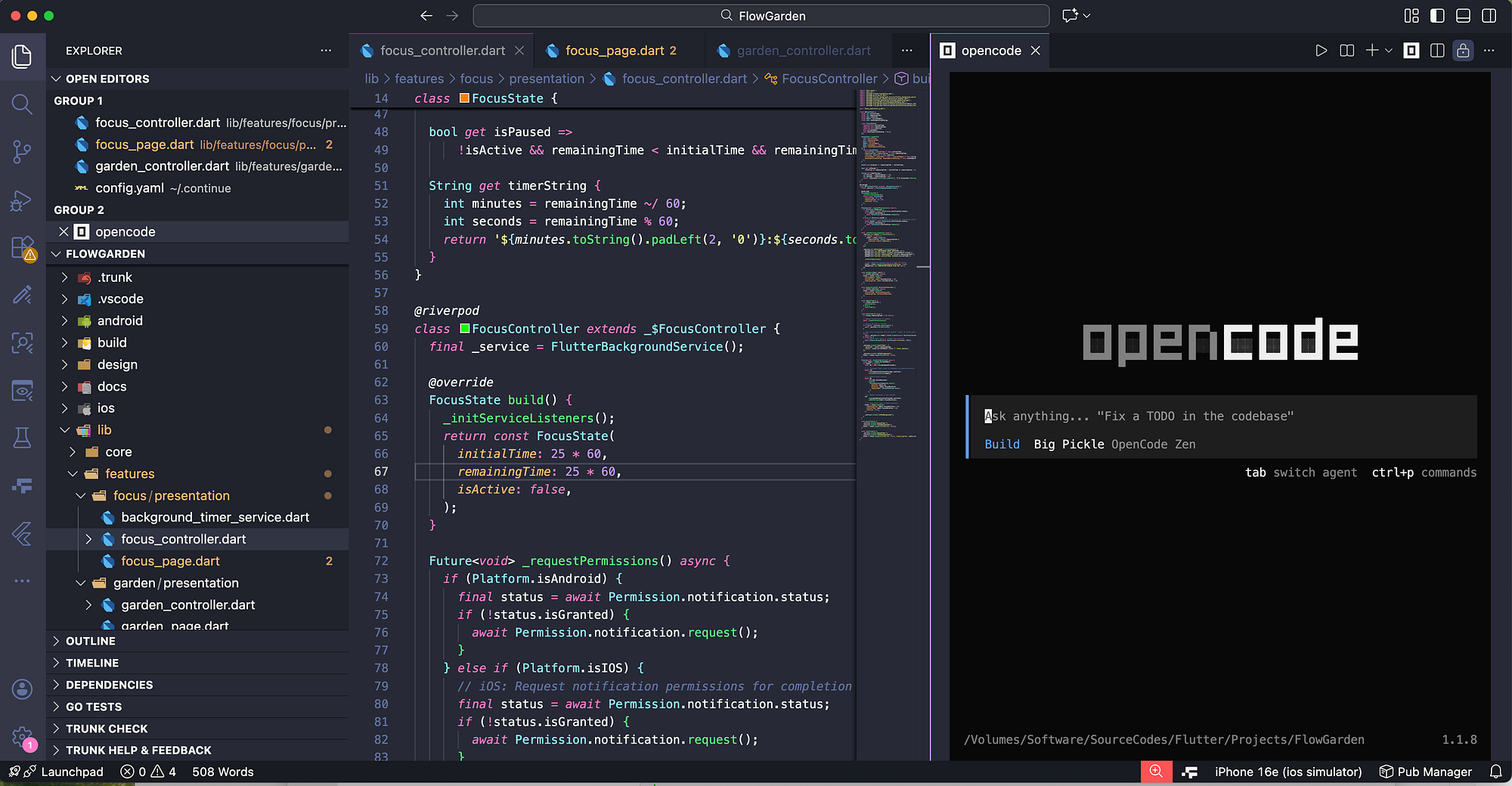
Task: Close opencode in Open Editors list
Action: 64,232
